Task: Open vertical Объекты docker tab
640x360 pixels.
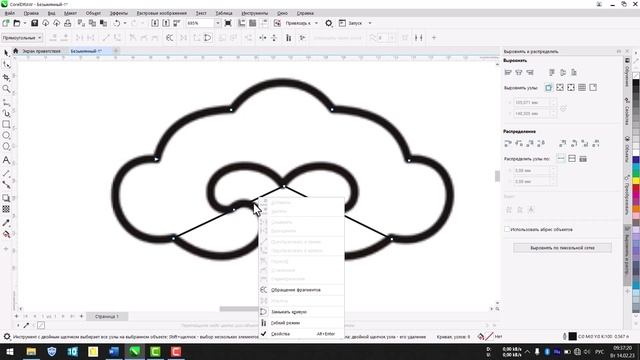Action: pos(627,150)
